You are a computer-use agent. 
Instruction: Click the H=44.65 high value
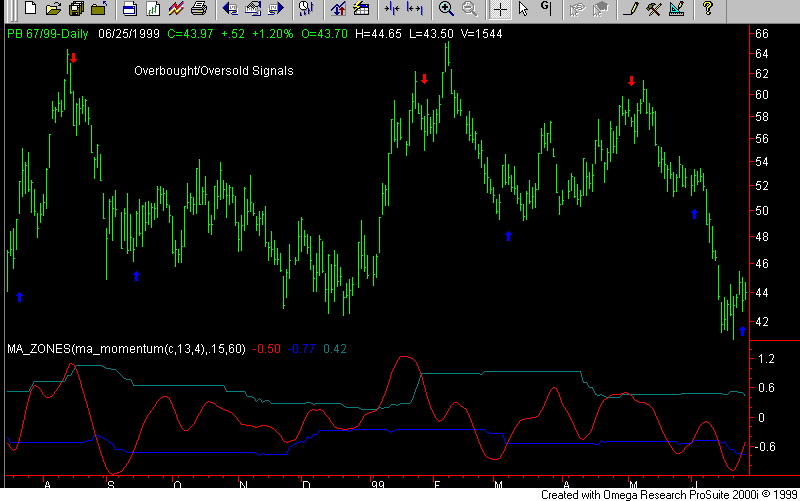pyautogui.click(x=378, y=34)
